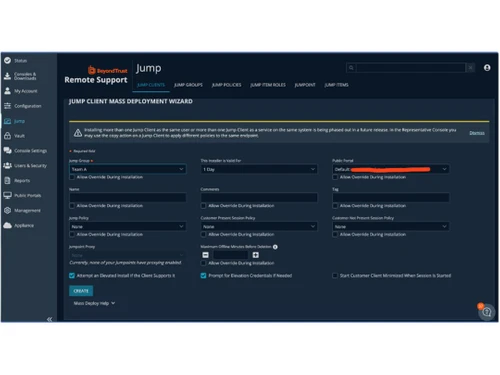Click the warning triangle in the banner

coord(78,133)
